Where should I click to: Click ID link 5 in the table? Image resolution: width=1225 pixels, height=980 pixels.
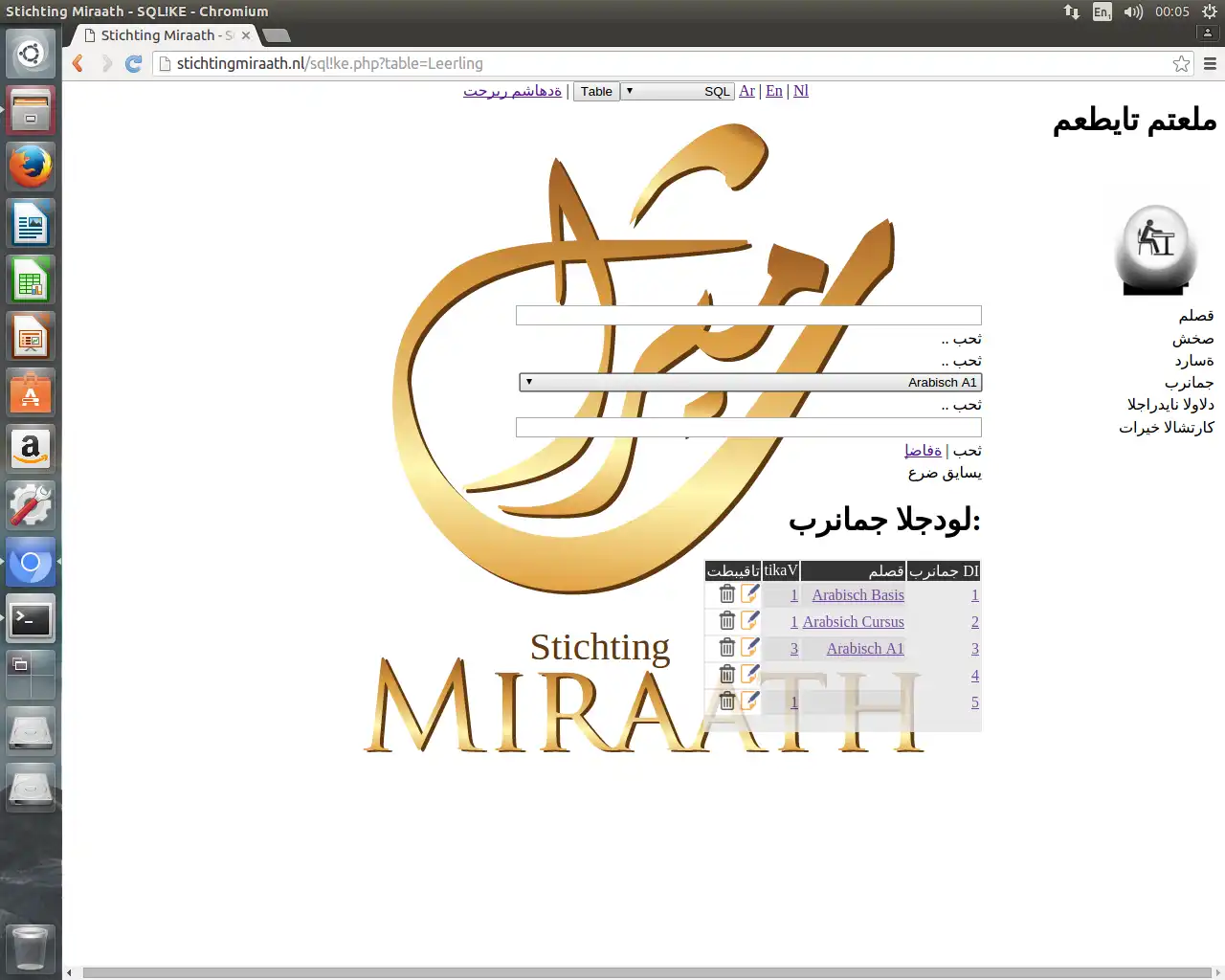975,702
